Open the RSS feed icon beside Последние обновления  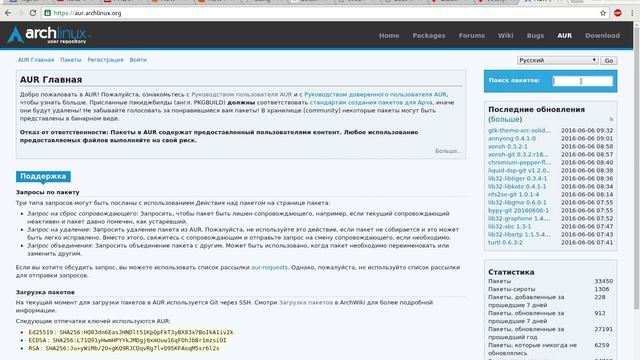click(611, 119)
